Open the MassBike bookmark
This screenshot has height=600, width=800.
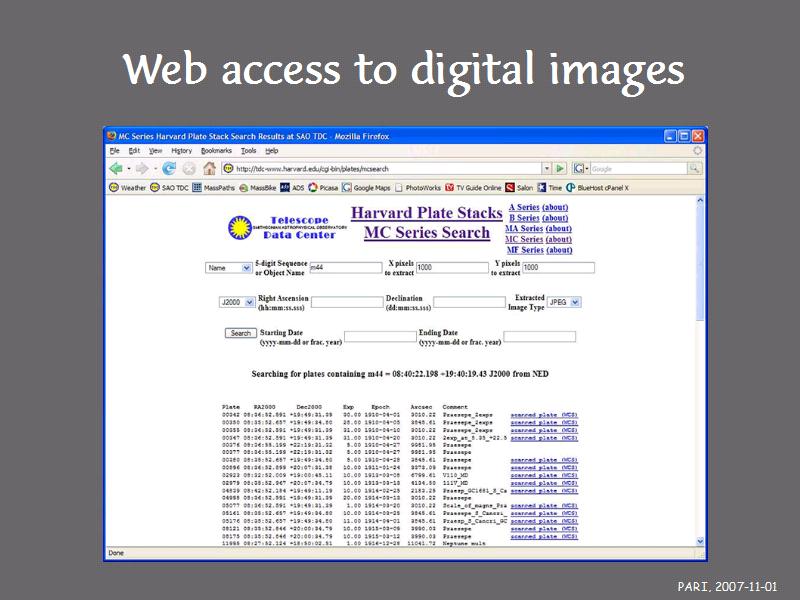pyautogui.click(x=258, y=188)
